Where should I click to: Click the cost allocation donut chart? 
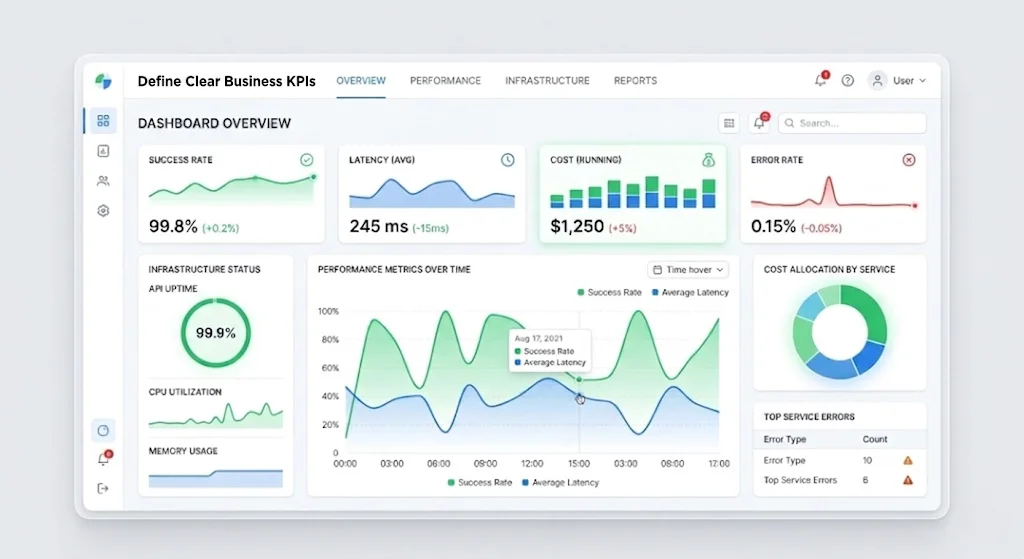pyautogui.click(x=840, y=331)
